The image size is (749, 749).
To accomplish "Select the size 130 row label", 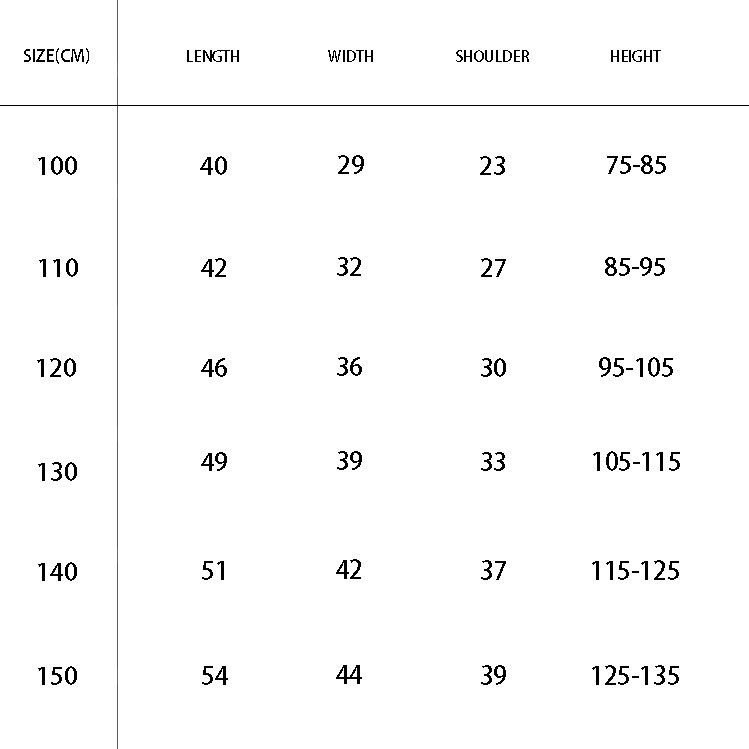I will [57, 471].
